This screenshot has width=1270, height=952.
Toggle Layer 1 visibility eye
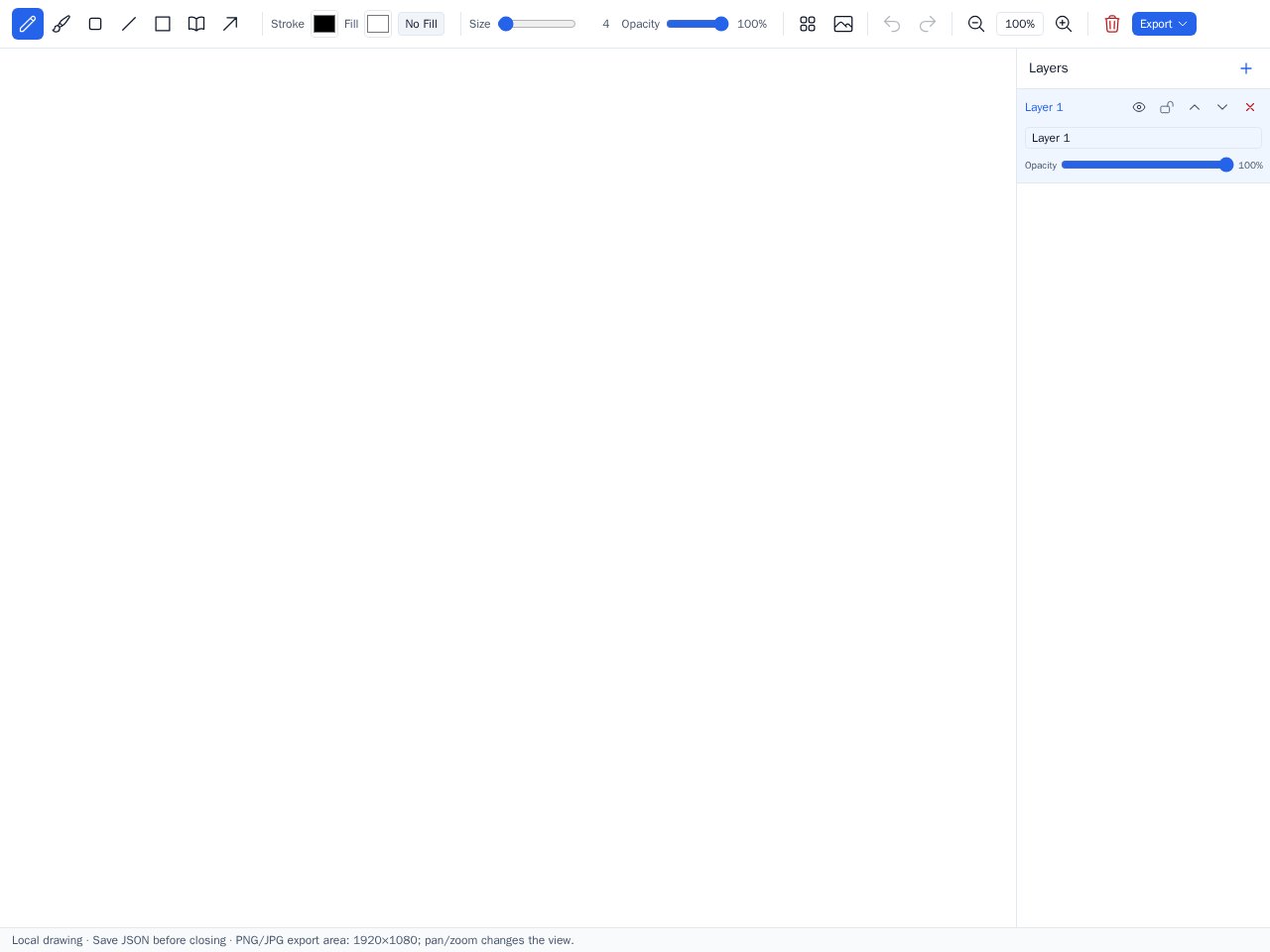[x=1139, y=107]
